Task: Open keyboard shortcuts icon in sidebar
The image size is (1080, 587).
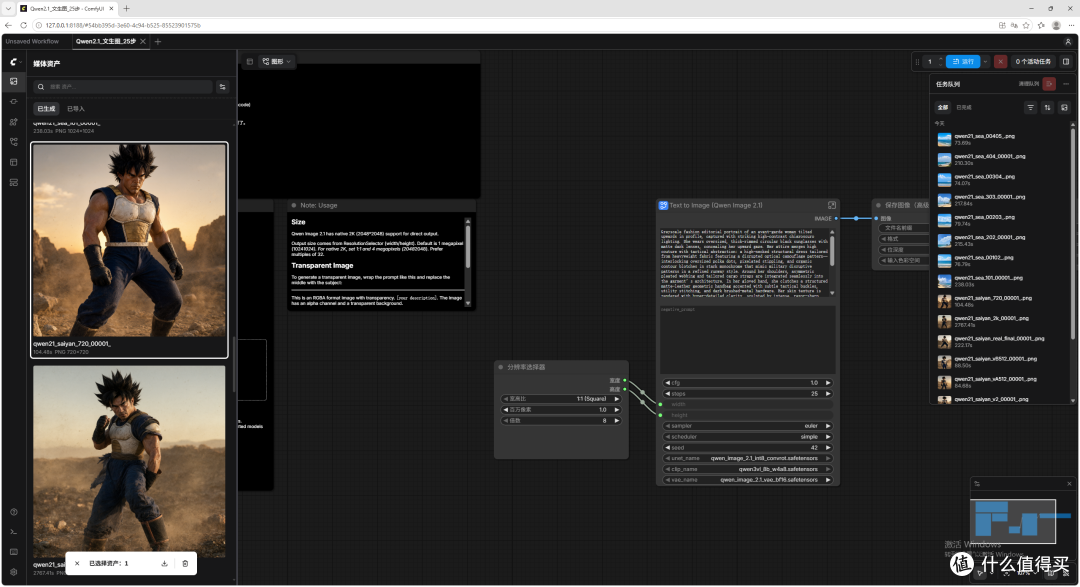Action: [13, 552]
